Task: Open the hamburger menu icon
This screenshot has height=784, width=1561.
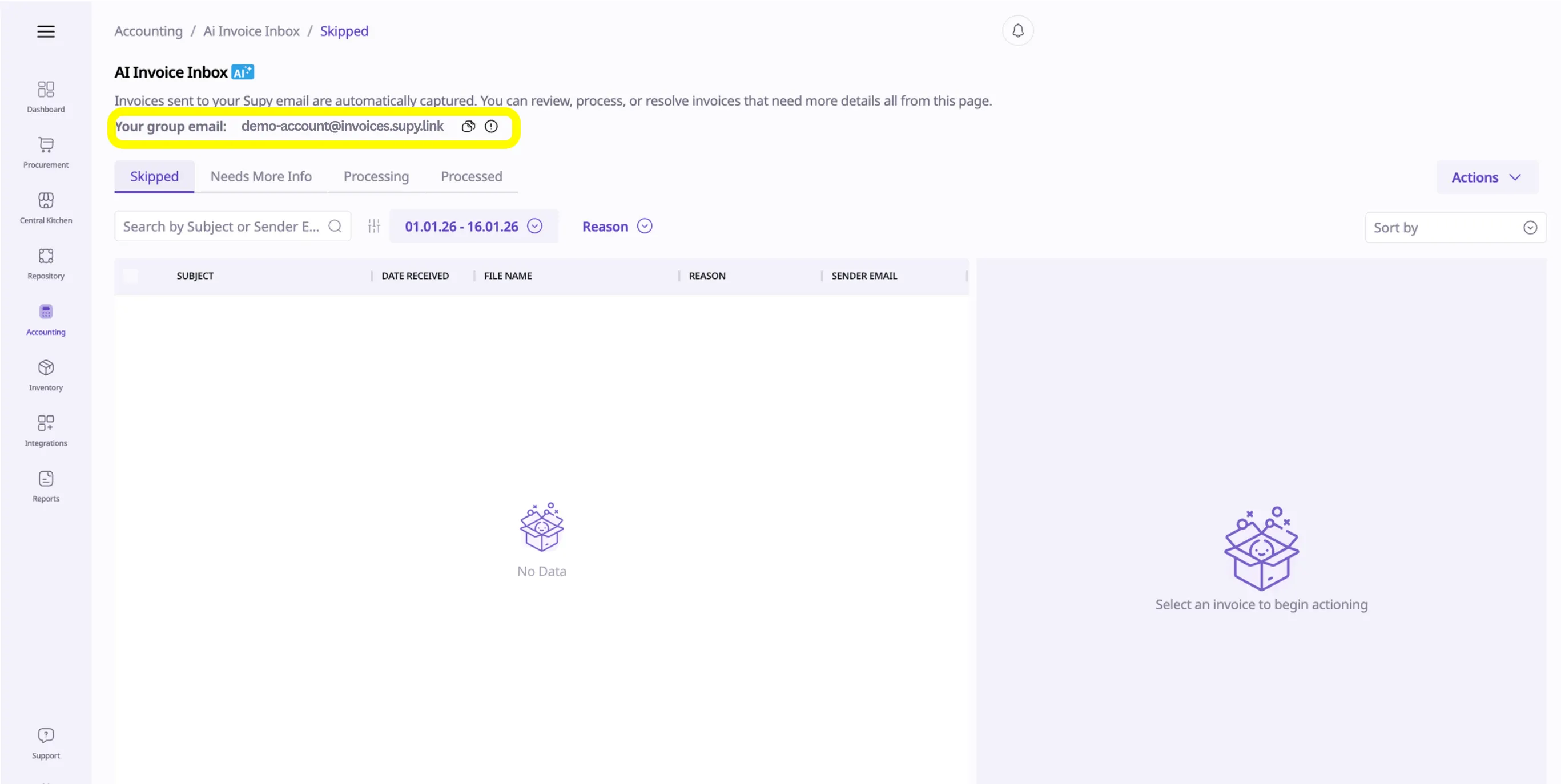Action: coord(46,31)
